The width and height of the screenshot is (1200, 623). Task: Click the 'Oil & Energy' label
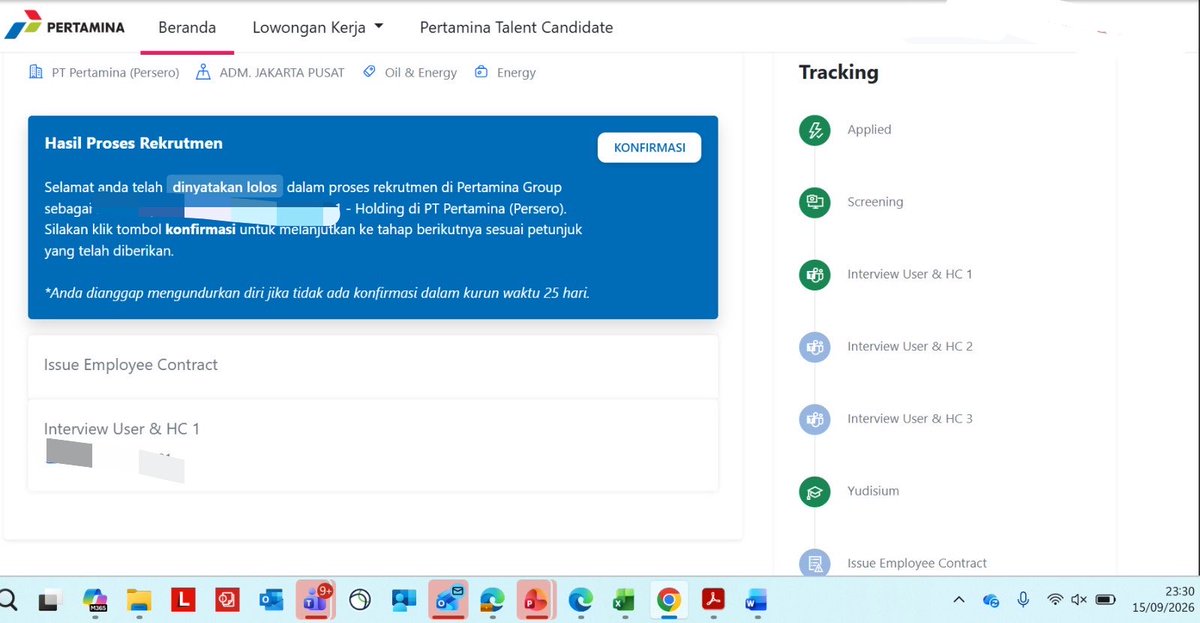(x=421, y=73)
